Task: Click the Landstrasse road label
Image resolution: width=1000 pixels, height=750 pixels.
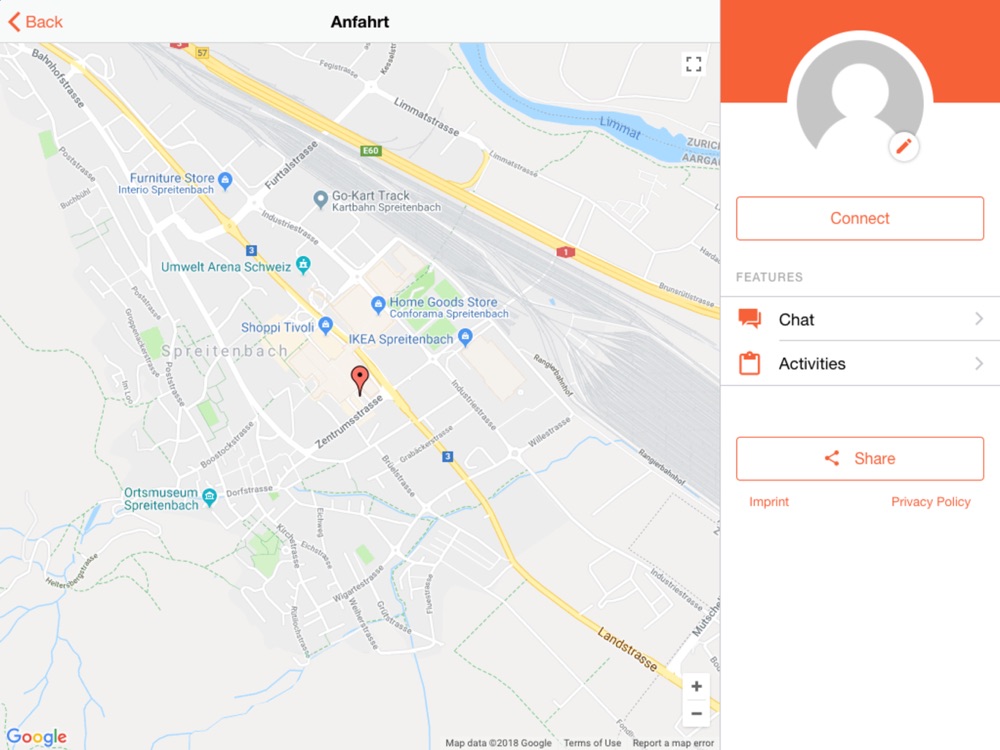Action: tap(628, 649)
